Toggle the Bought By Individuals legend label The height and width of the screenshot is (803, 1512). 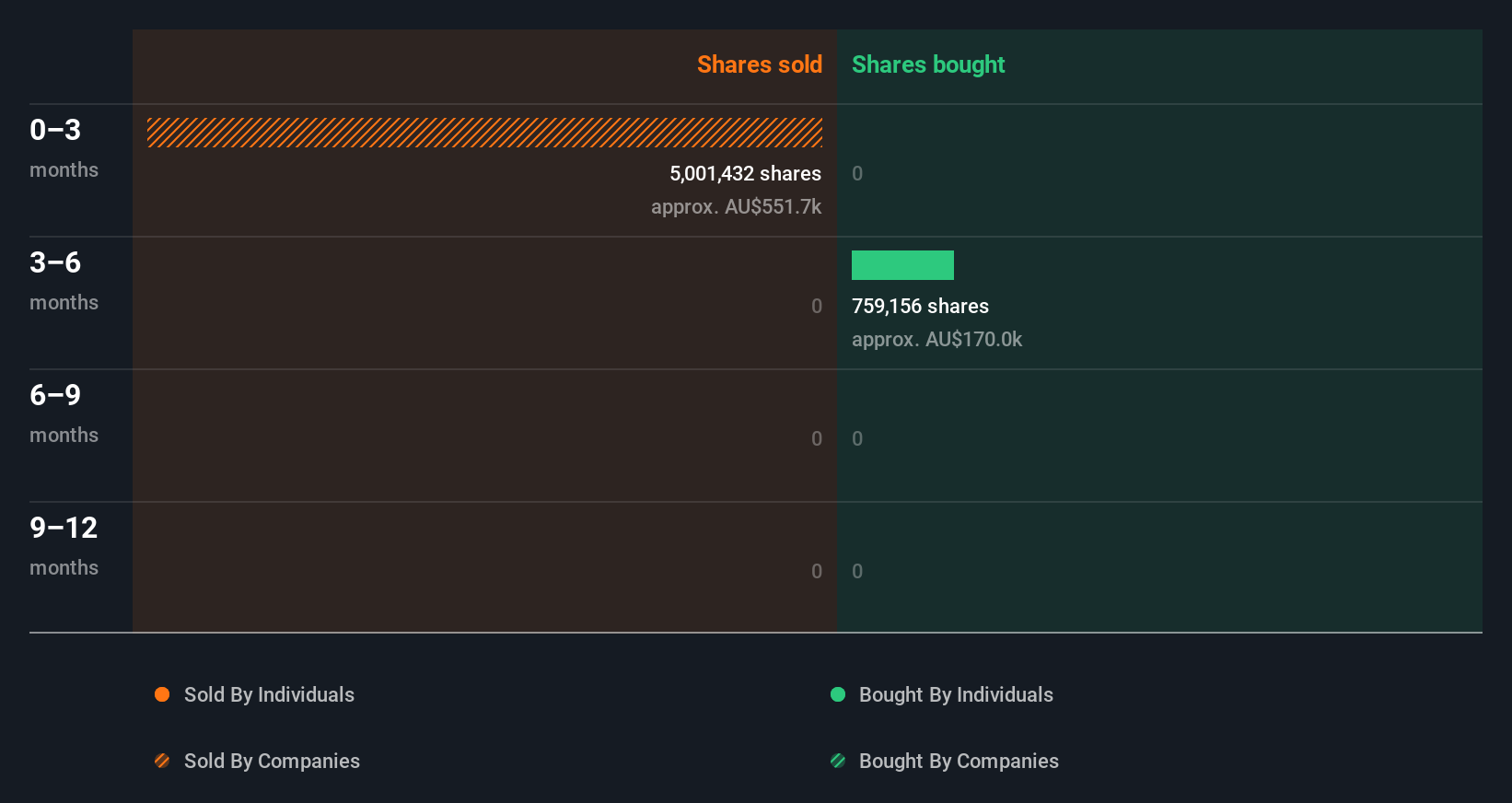[956, 694]
